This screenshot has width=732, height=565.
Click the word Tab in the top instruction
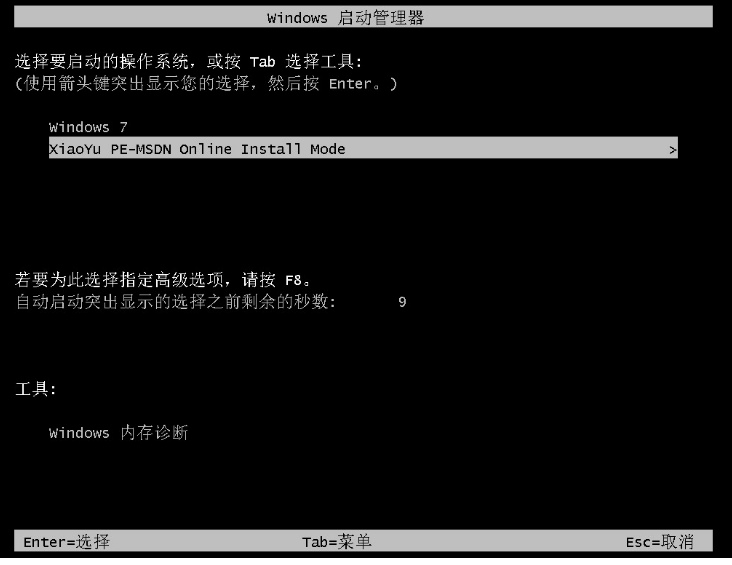tap(262, 62)
